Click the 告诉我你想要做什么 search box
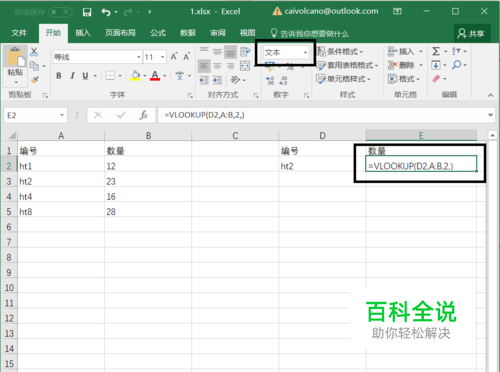Viewport: 500px width, 372px height. (x=310, y=34)
